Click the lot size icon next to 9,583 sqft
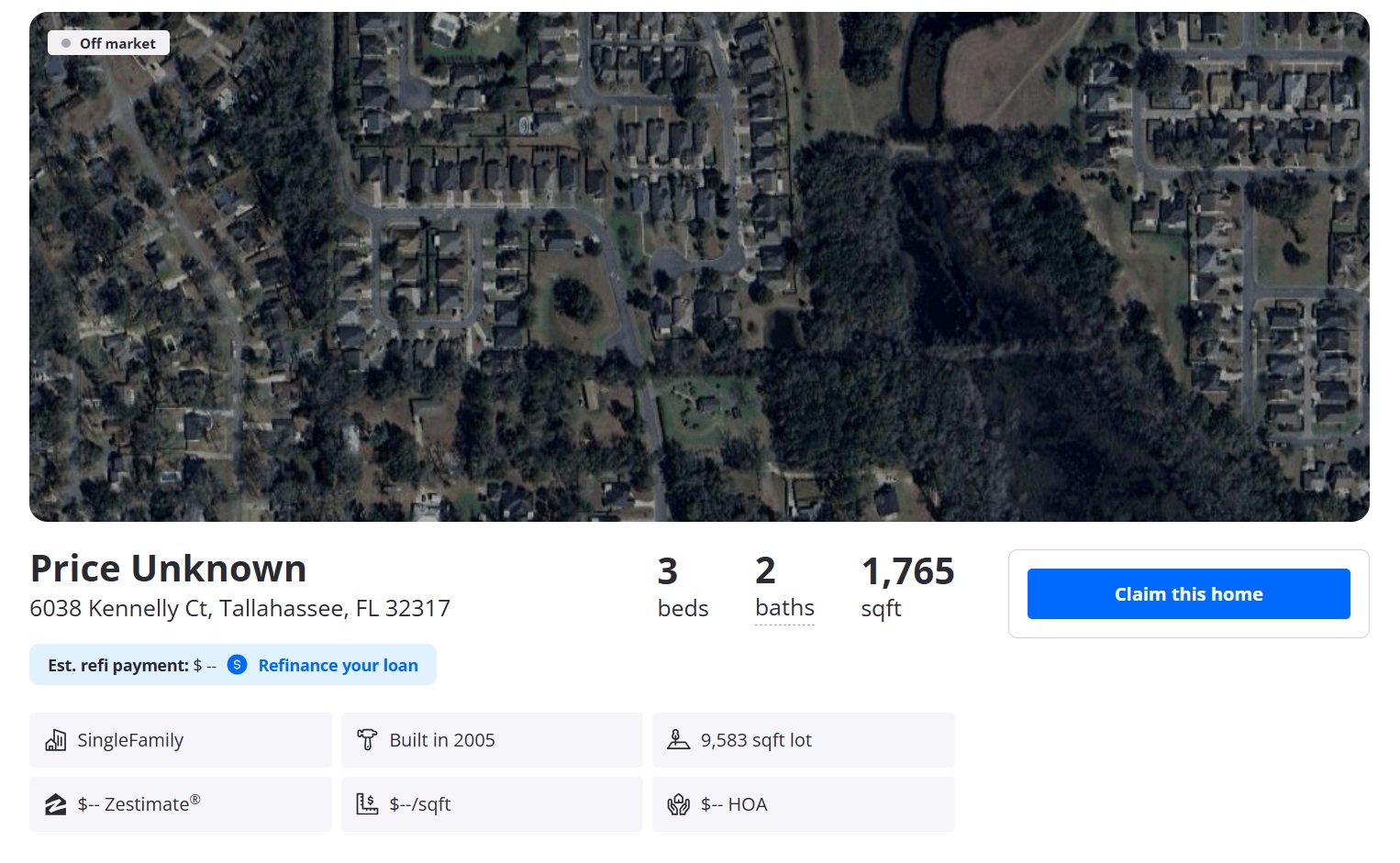1400x863 pixels. (679, 739)
